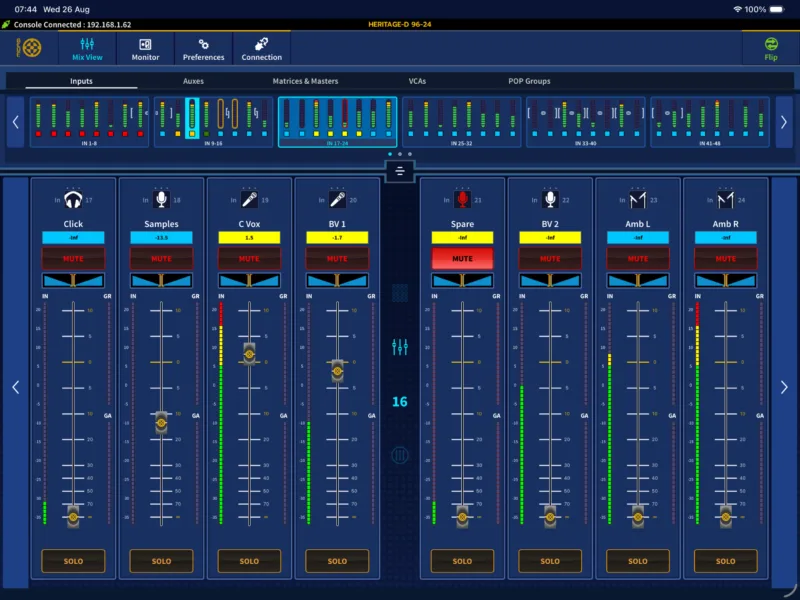Screen dimensions: 800x600
Task: Click the Midas logo icon
Action: click(x=29, y=48)
